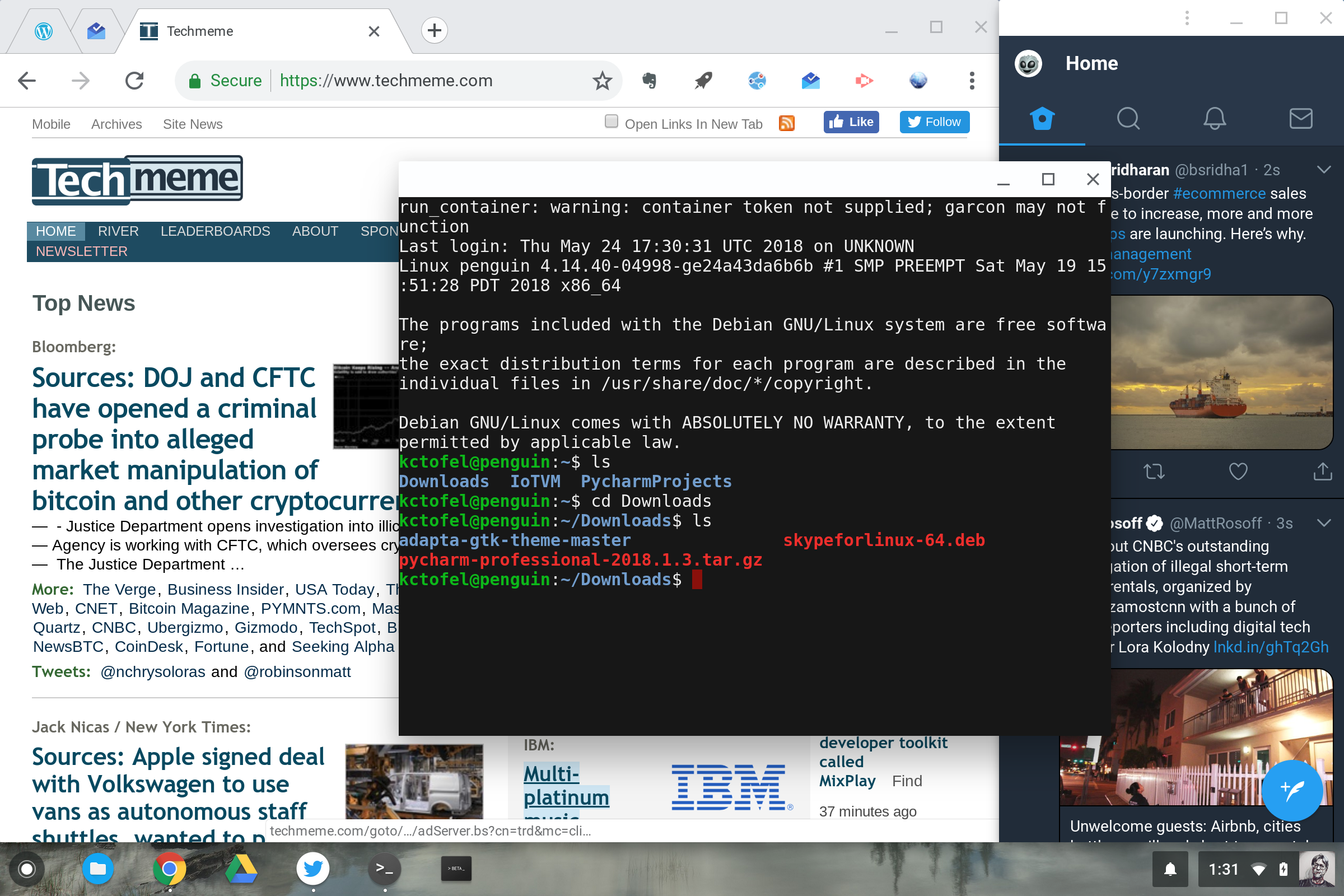Enable Open Links In New Tab checkbox

tap(611, 121)
